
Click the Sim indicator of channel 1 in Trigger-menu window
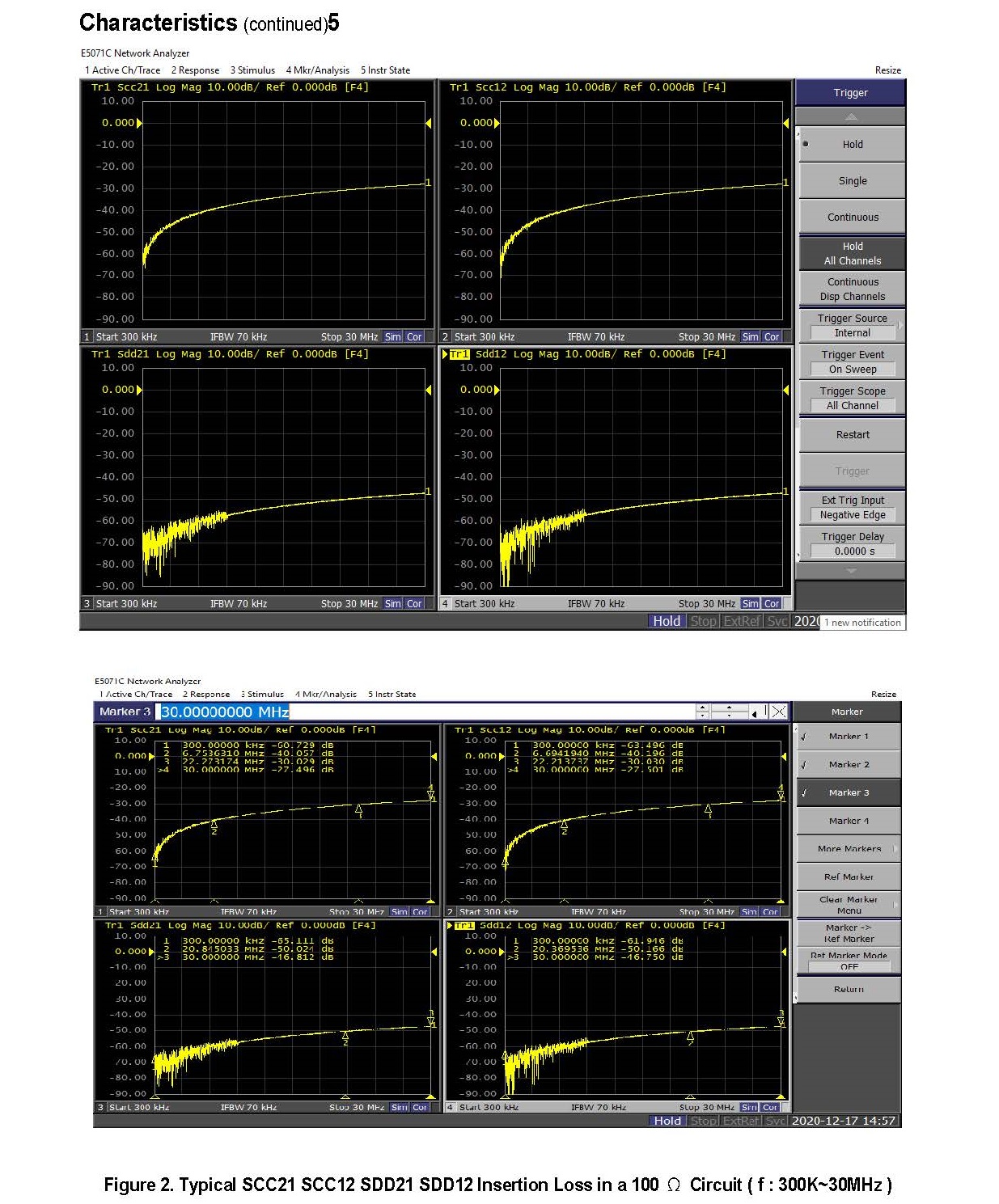pyautogui.click(x=392, y=337)
